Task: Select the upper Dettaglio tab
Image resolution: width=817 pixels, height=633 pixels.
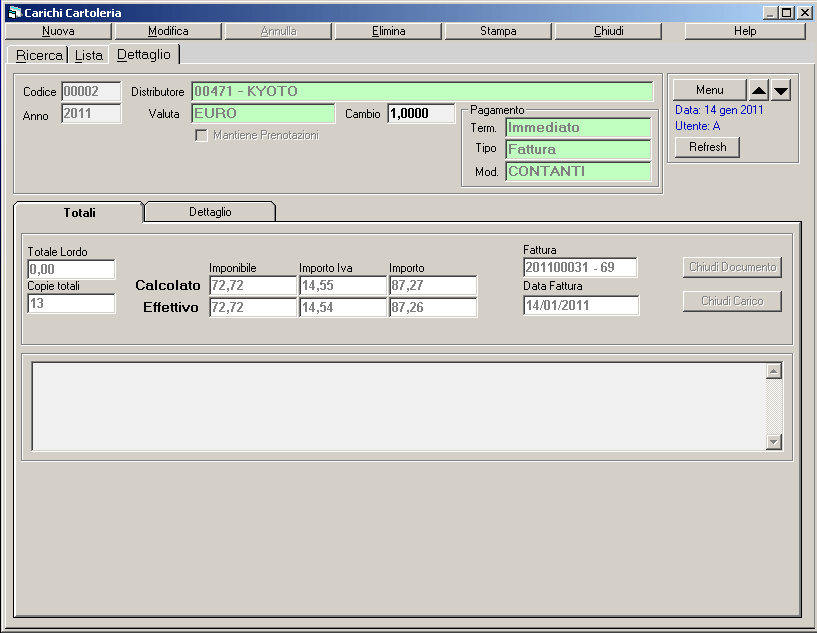Action: [144, 55]
